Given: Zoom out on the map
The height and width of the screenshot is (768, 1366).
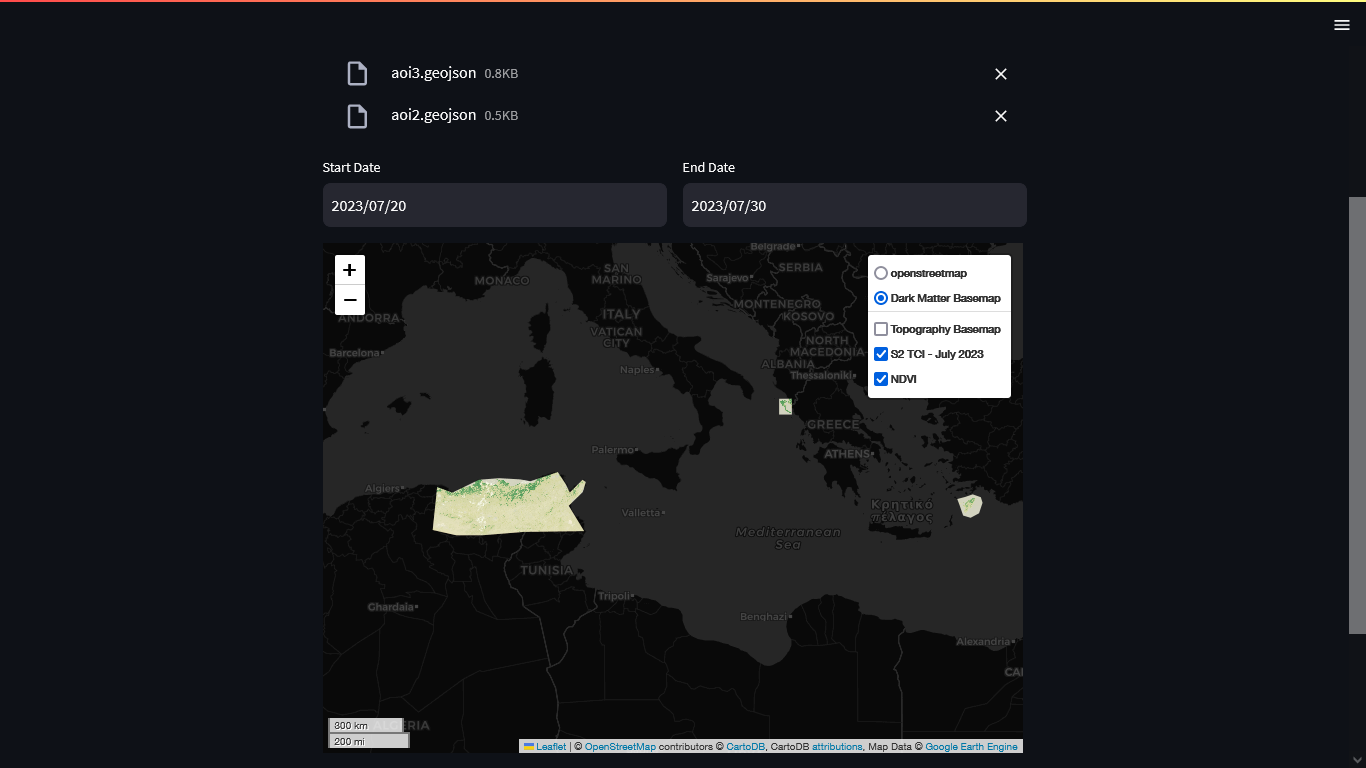Looking at the screenshot, I should [349, 300].
